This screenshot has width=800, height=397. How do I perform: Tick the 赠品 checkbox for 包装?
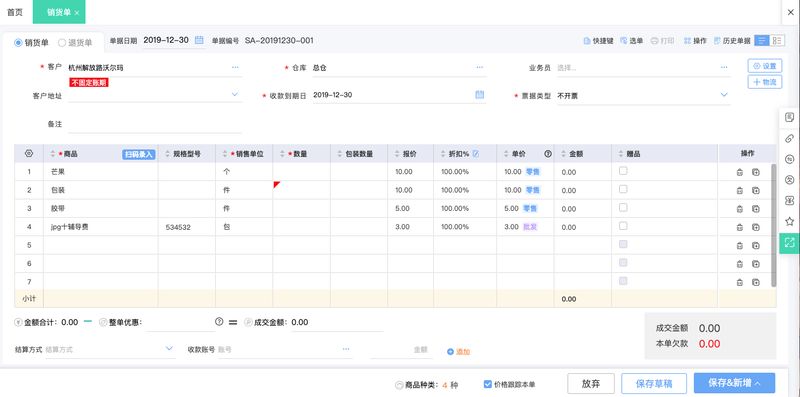coord(623,189)
